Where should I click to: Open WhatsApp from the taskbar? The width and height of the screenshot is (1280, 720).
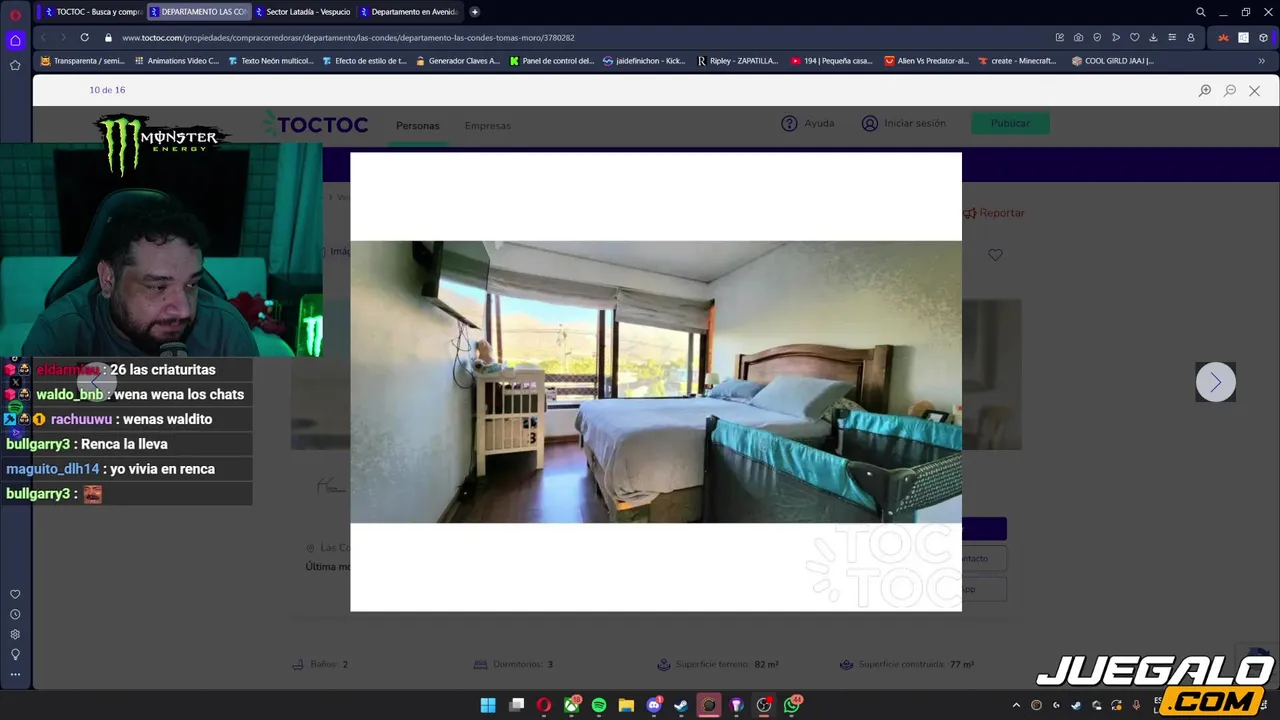(792, 705)
